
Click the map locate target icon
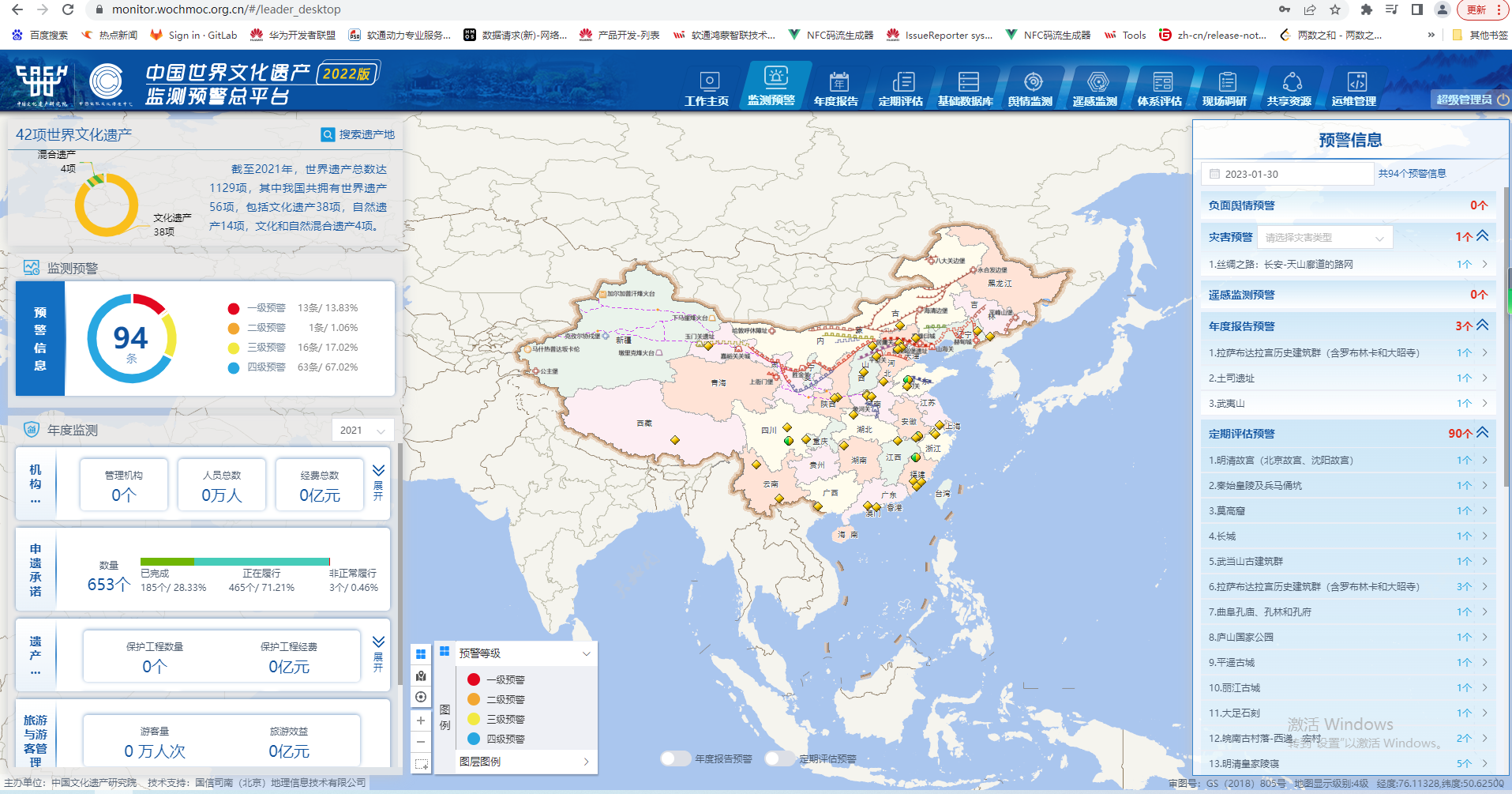(x=421, y=697)
